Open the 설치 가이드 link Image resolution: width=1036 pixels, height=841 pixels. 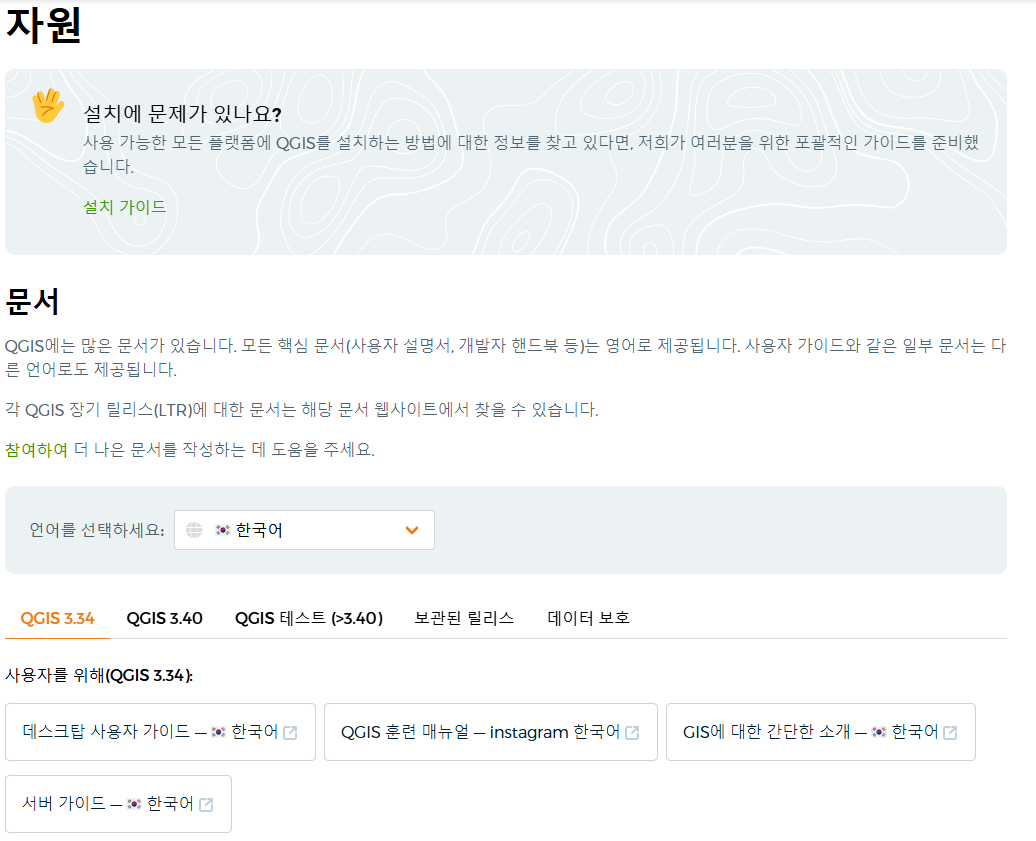pos(124,207)
